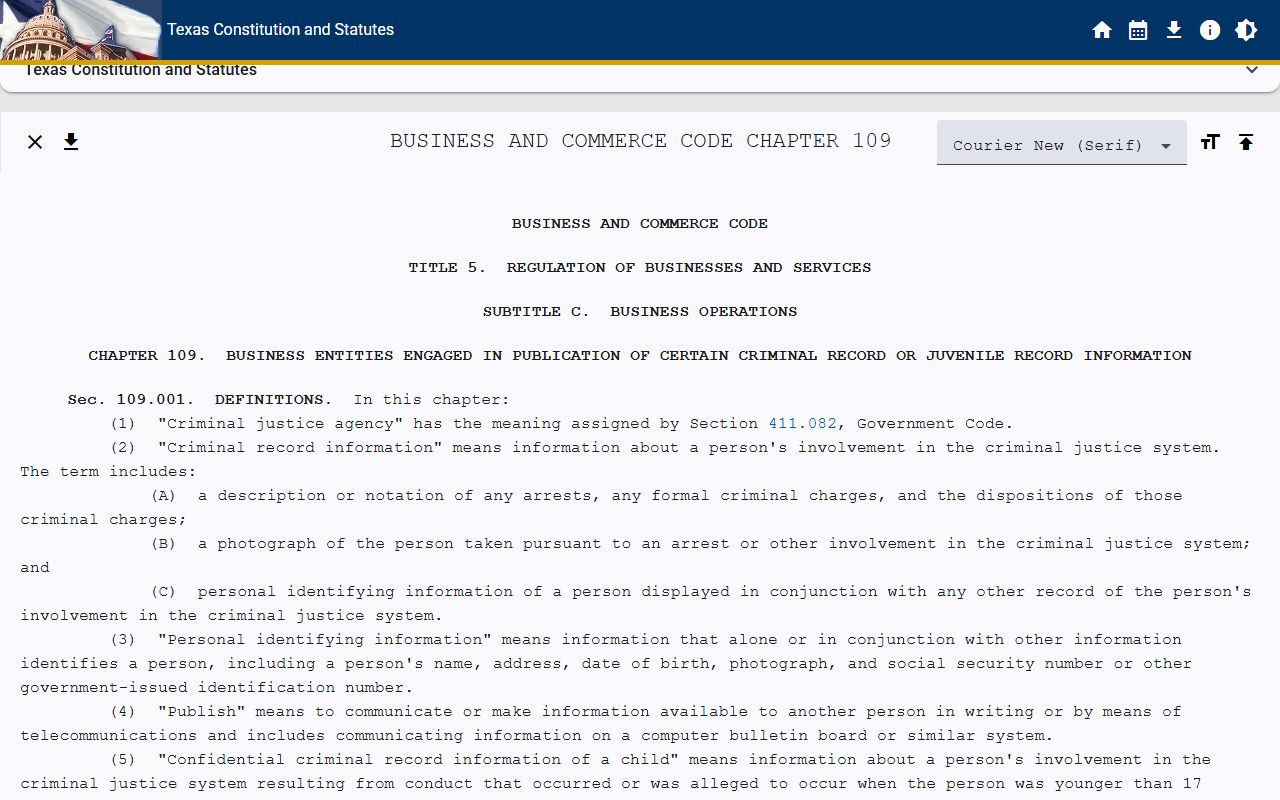
Task: Toggle the brightness theme icon
Action: click(x=1246, y=30)
